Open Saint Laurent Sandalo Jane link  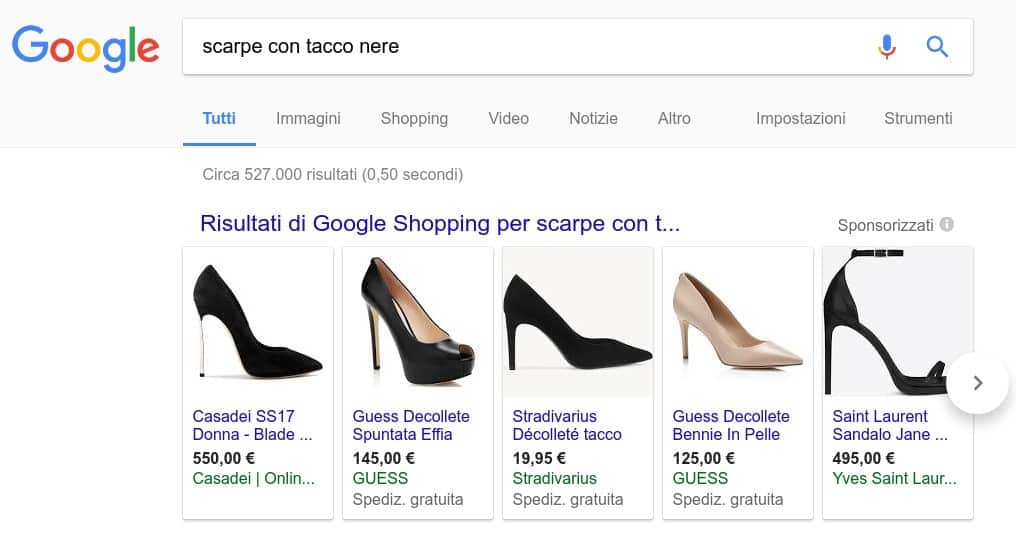tap(890, 425)
